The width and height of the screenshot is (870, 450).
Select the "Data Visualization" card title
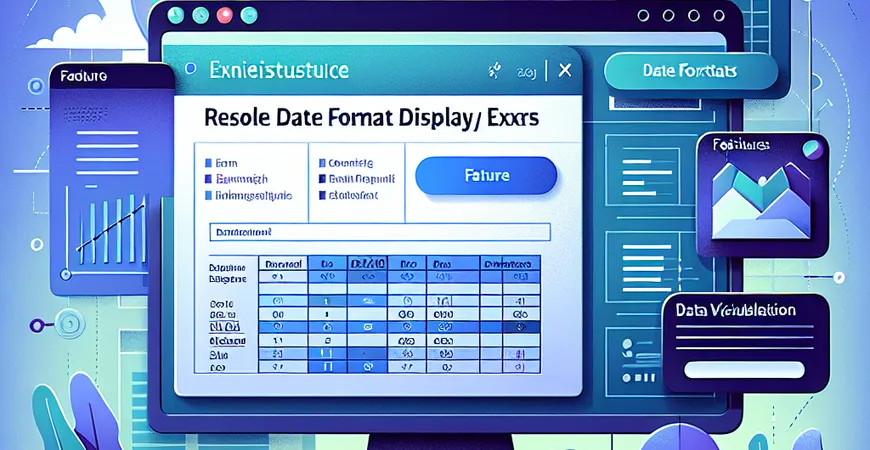tap(736, 310)
